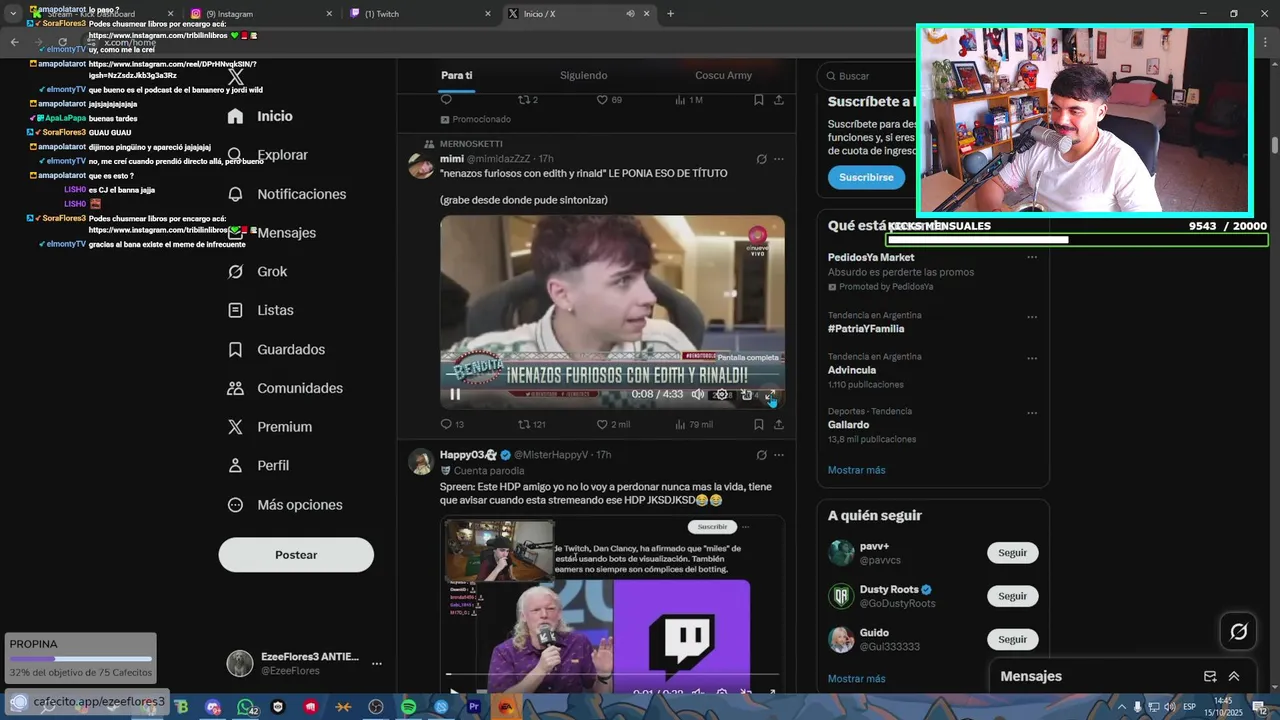Open Premium in the sidebar
Viewport: 1280px width, 720px height.
tap(270, 427)
